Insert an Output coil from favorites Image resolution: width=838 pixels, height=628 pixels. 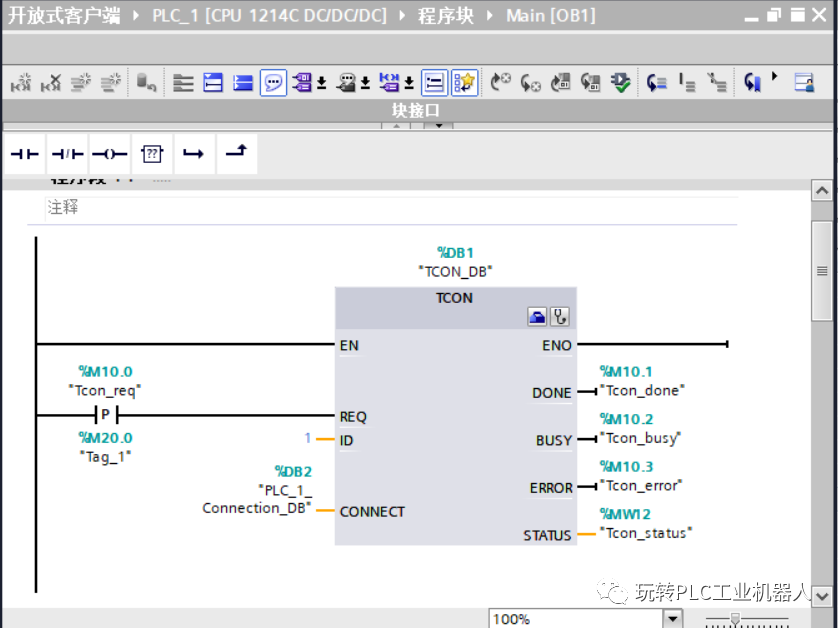point(109,153)
